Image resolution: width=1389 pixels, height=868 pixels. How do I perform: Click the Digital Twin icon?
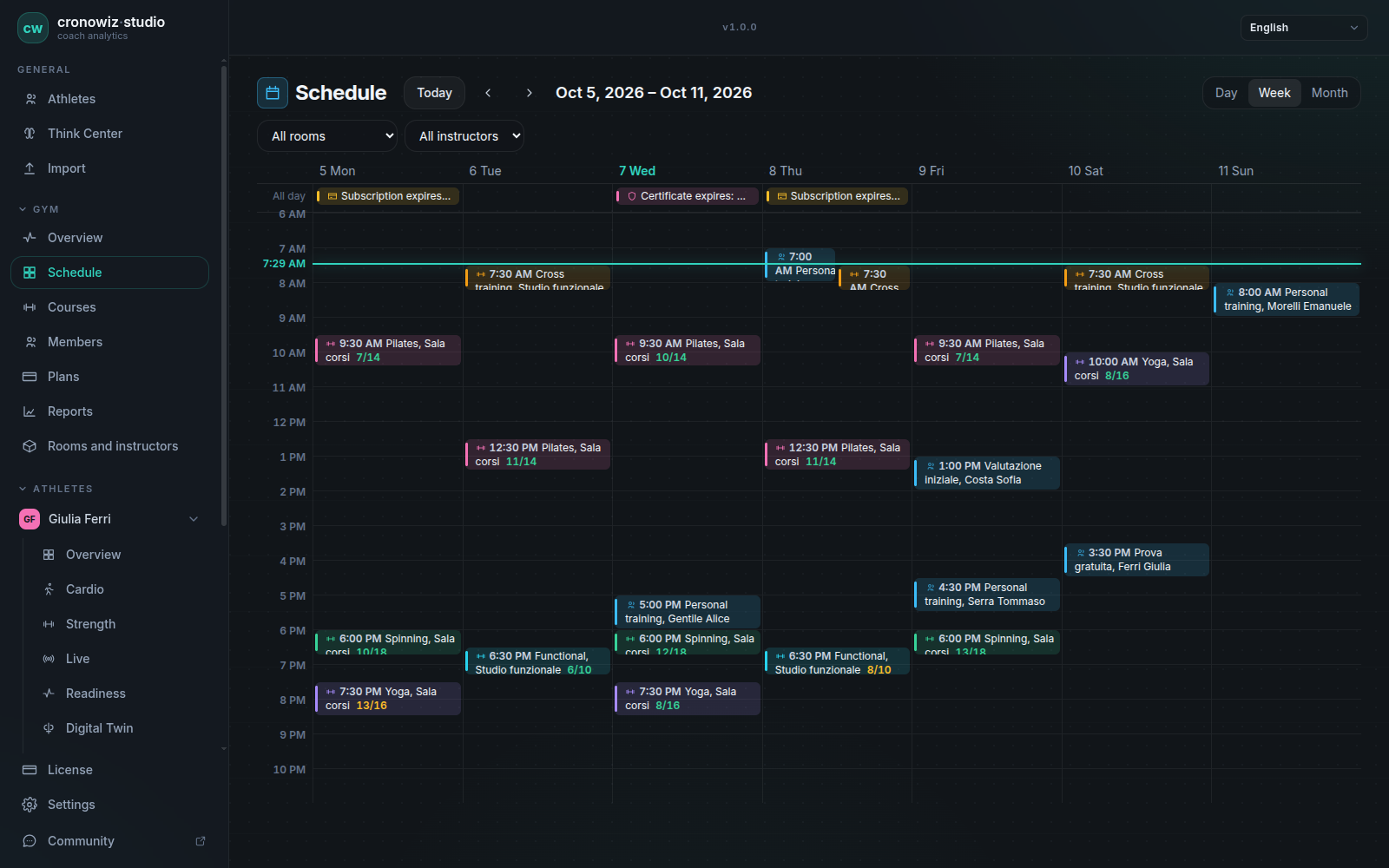coord(49,728)
